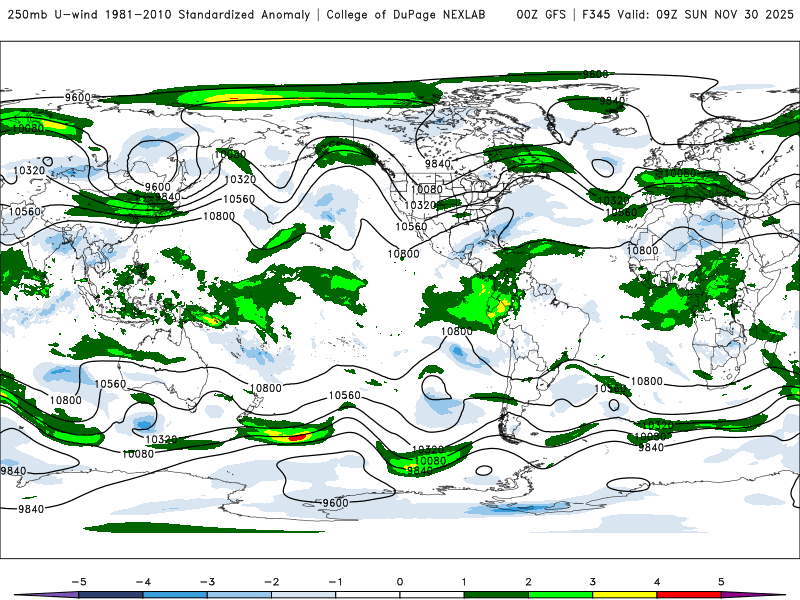Click the '00Z GFS' model run text
This screenshot has width=800, height=600.
pos(541,15)
